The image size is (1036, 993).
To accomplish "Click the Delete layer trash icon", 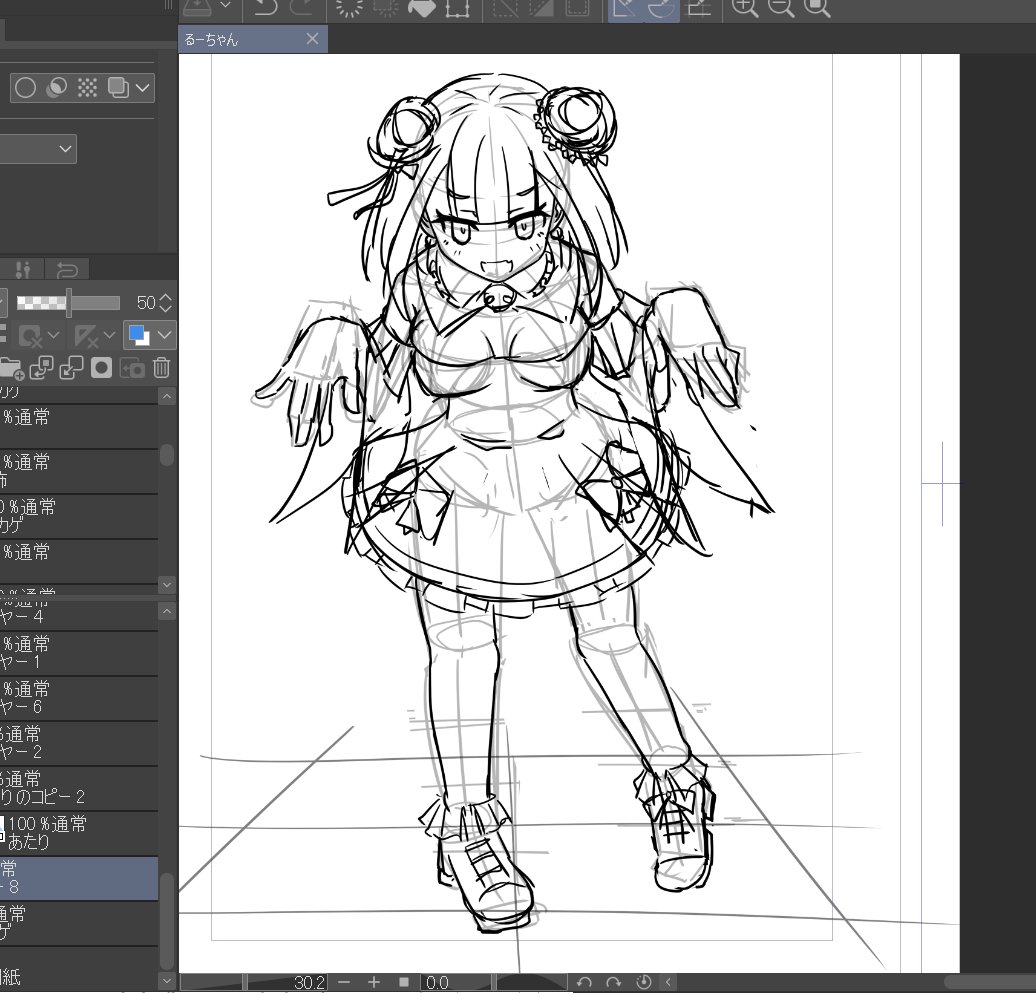I will coord(162,368).
